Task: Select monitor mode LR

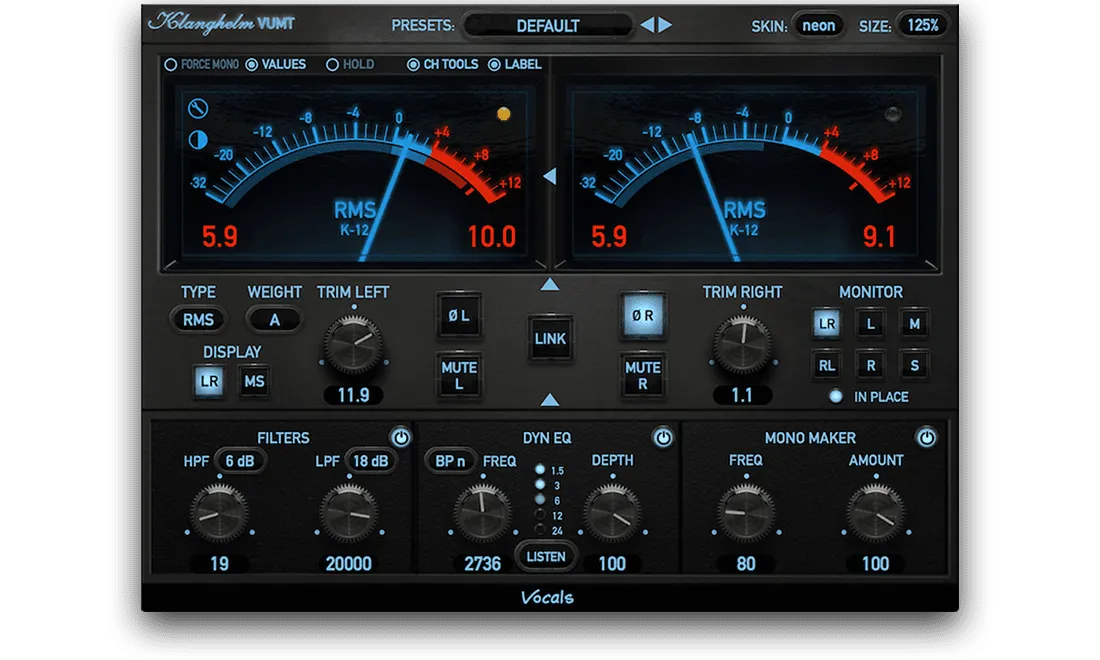Action: tap(827, 324)
